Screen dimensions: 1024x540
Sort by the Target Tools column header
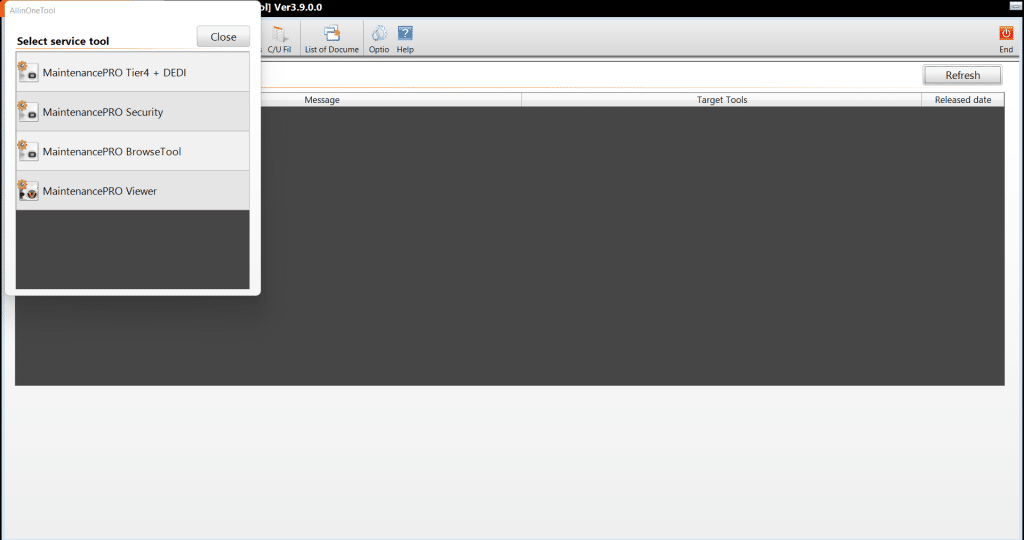tap(722, 100)
